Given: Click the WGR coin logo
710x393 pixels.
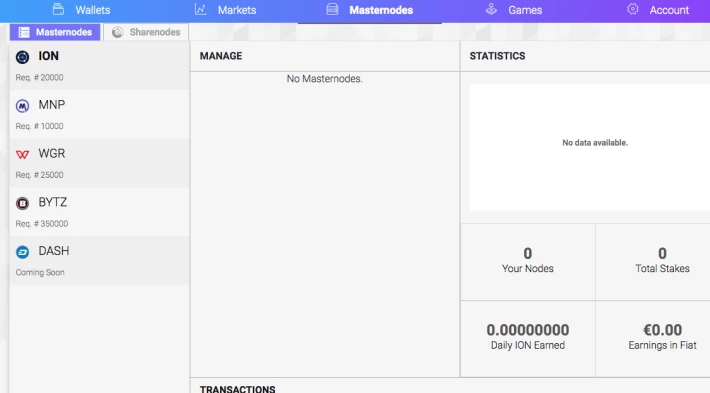Looking at the screenshot, I should (22, 154).
